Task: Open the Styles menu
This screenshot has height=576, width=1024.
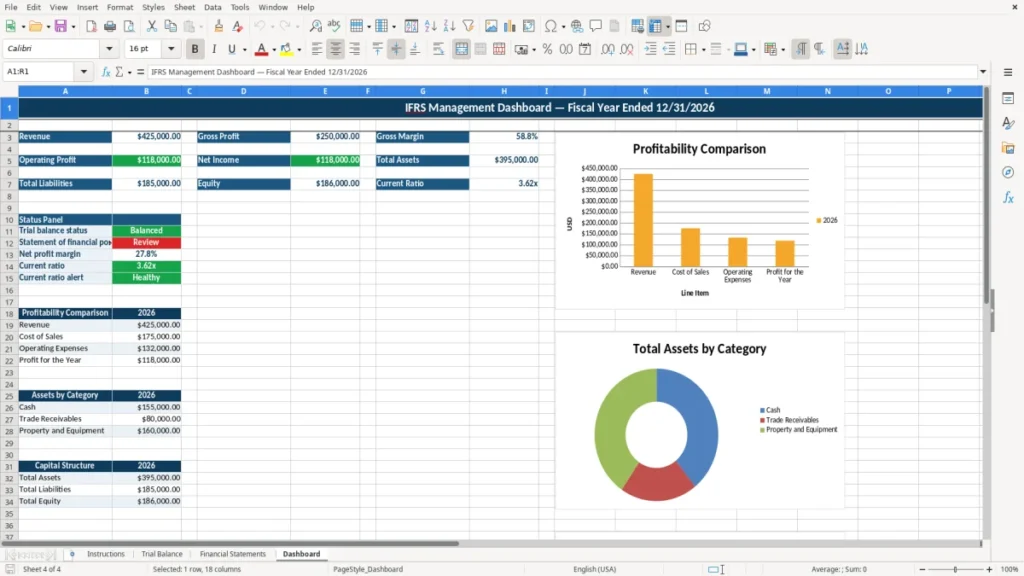Action: point(153,7)
